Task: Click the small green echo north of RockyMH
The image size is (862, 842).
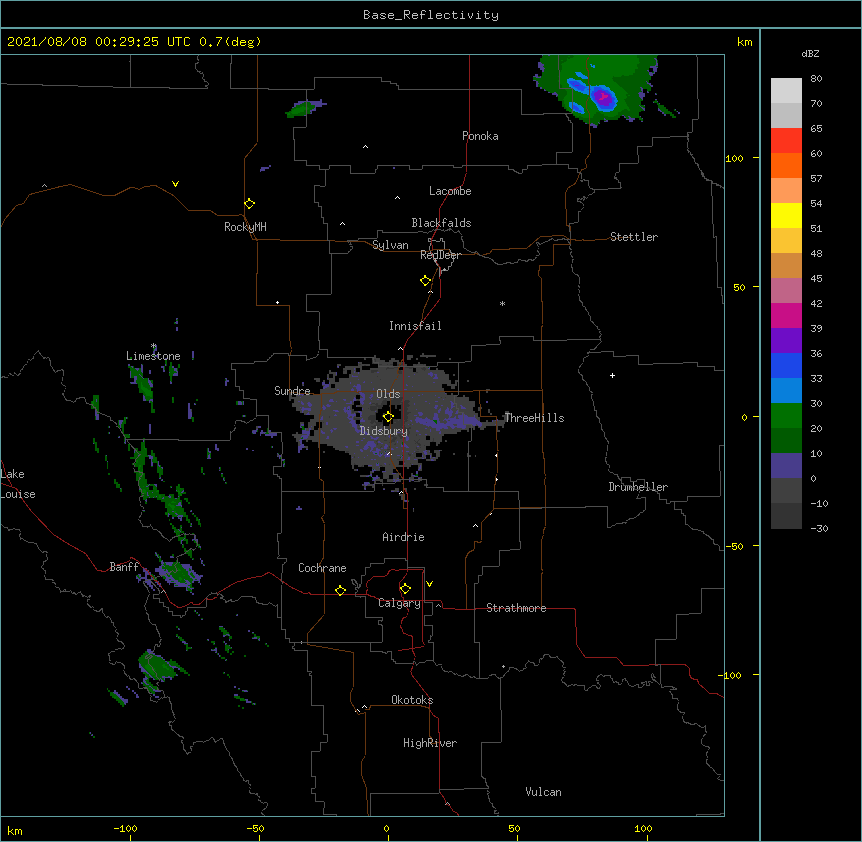Action: tap(303, 108)
